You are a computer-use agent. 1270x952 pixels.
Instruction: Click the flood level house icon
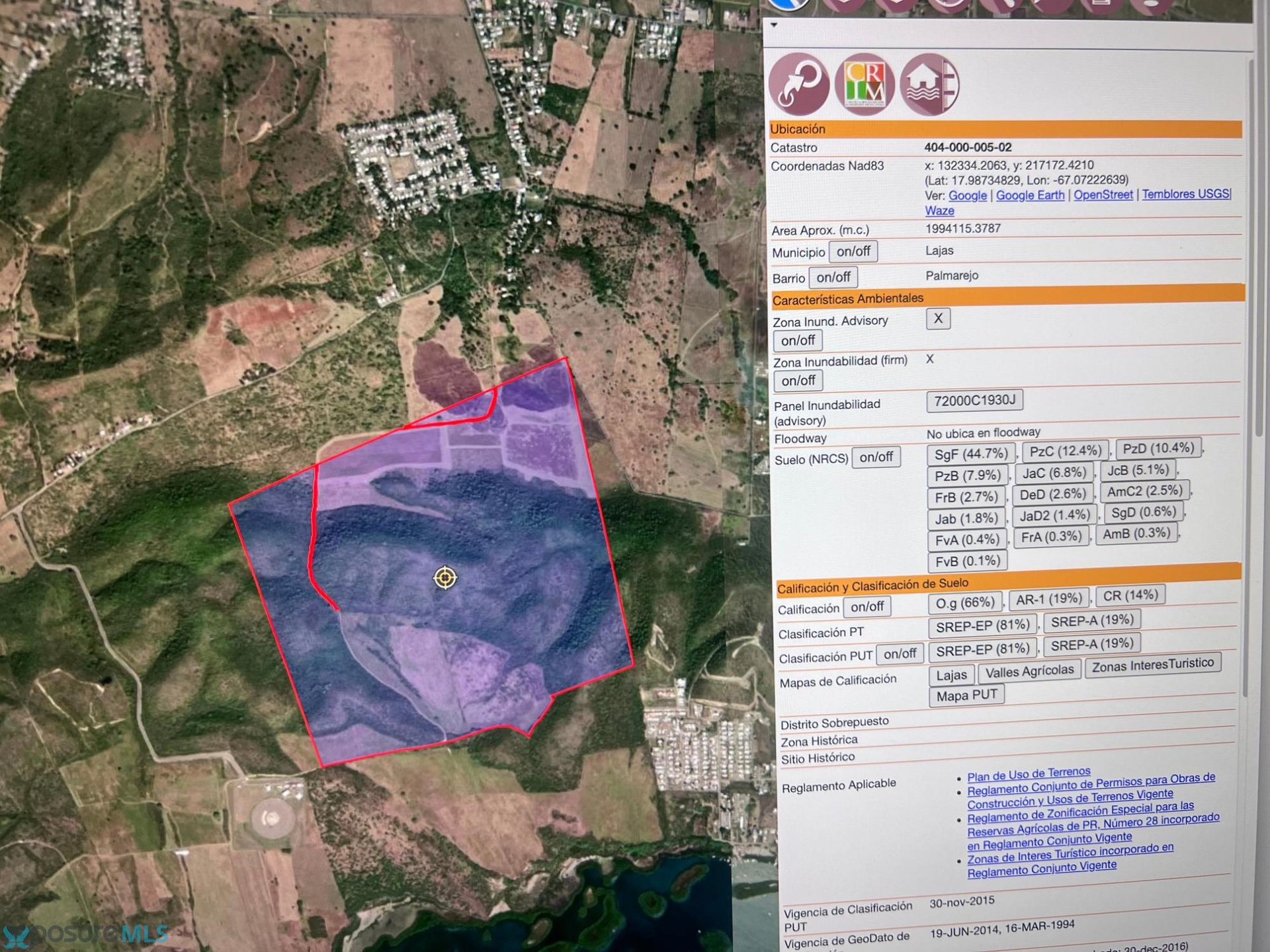coord(929,85)
